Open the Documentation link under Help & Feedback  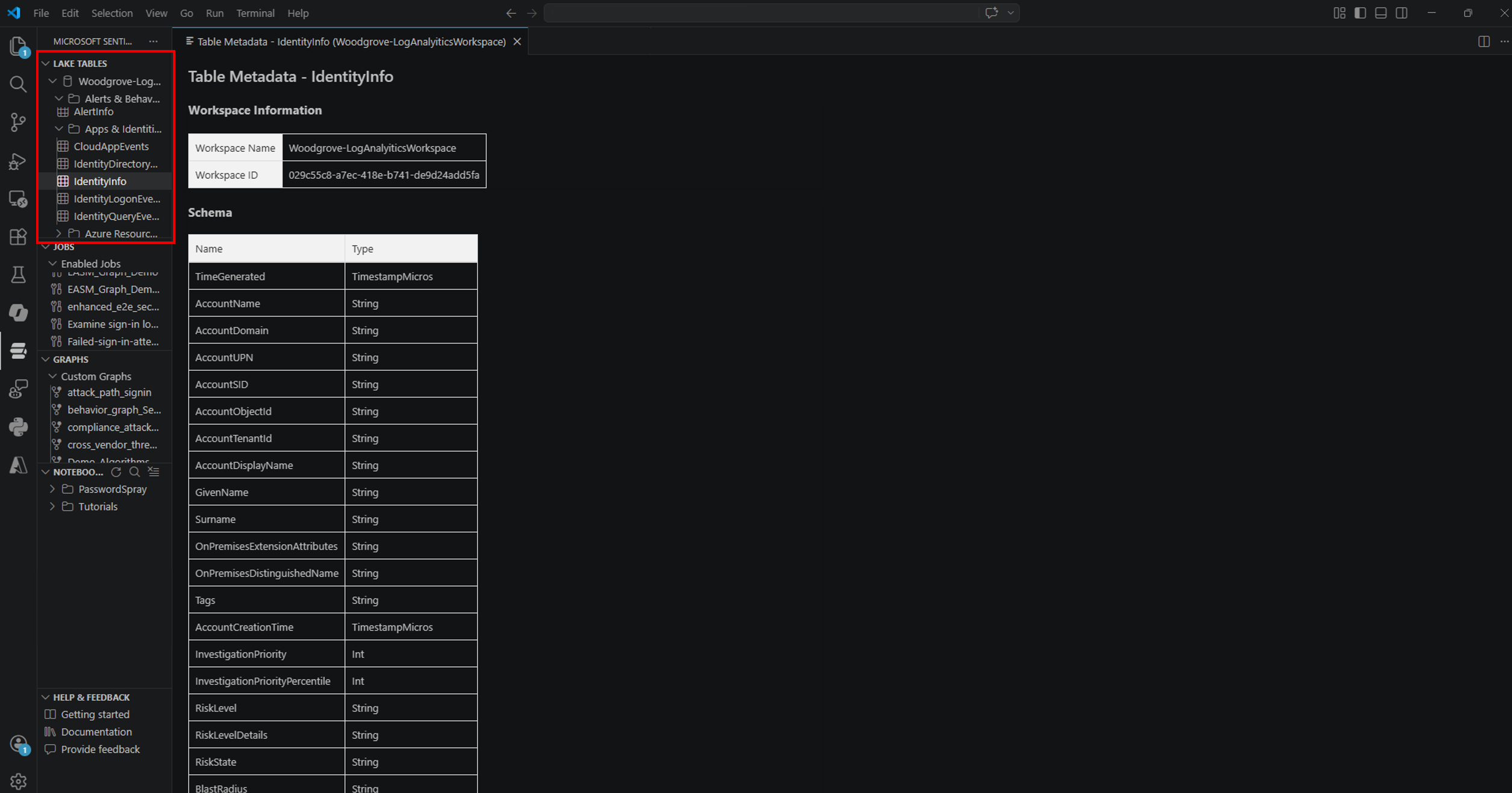pos(96,732)
